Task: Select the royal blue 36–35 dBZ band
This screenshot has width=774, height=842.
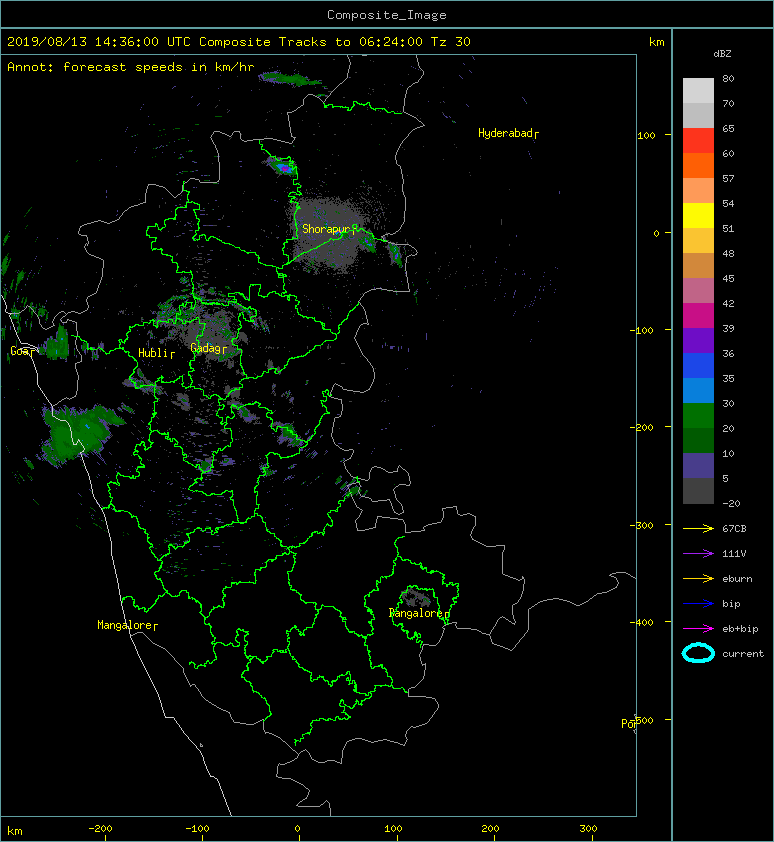Action: point(698,366)
